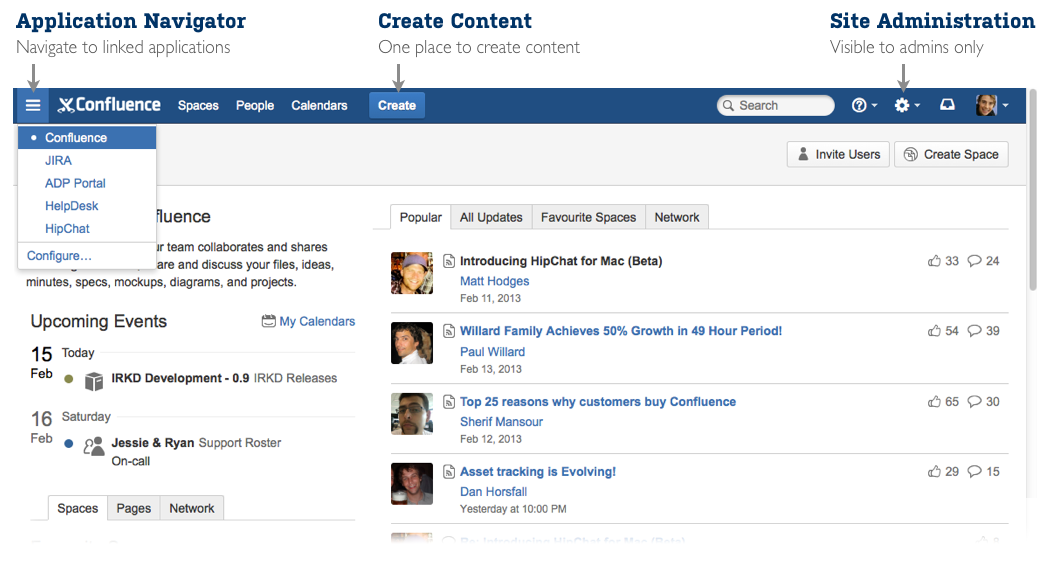
Task: Choose JIRA from the app navigator
Action: tap(58, 160)
